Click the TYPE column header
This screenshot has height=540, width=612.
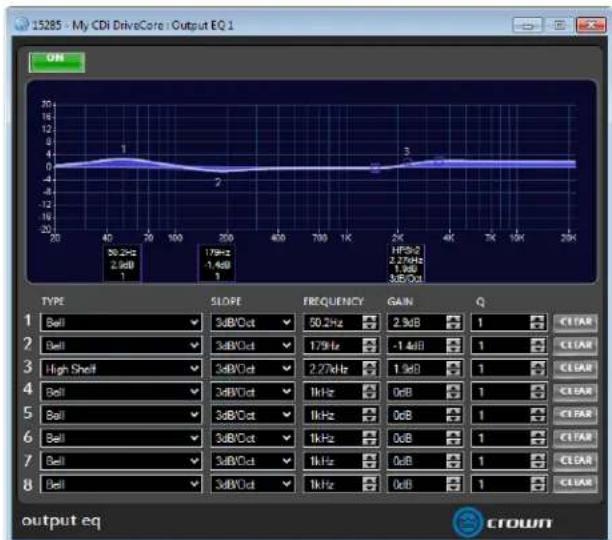click(53, 301)
